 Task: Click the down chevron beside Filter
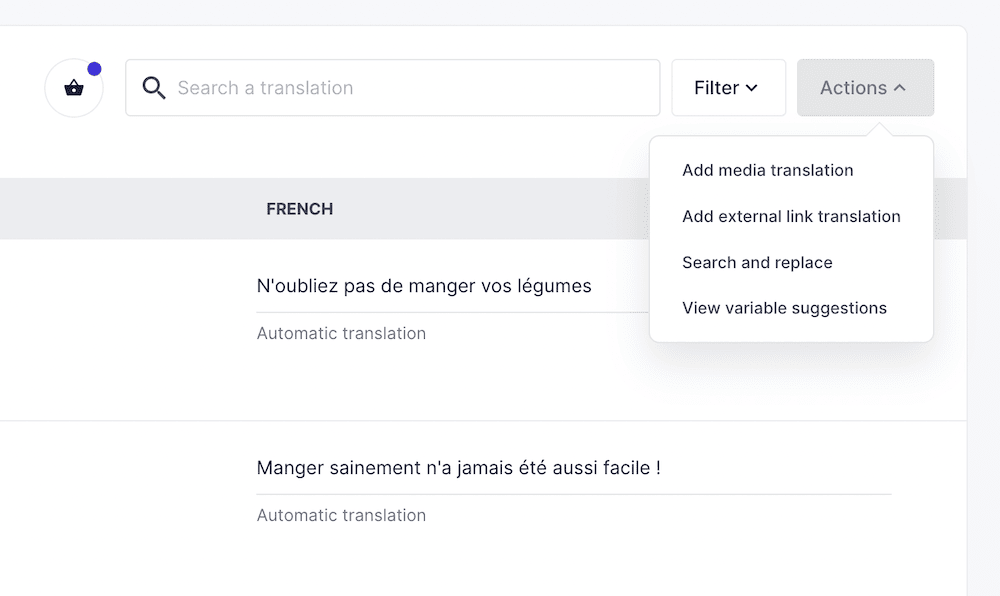[x=752, y=88]
